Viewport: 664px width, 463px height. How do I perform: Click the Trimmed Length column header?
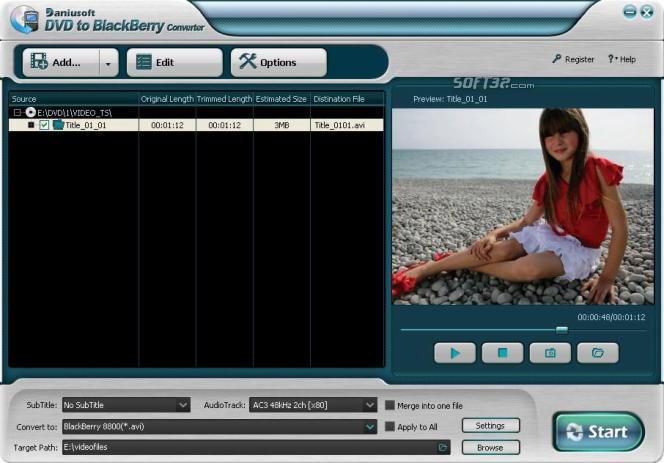[x=224, y=99]
